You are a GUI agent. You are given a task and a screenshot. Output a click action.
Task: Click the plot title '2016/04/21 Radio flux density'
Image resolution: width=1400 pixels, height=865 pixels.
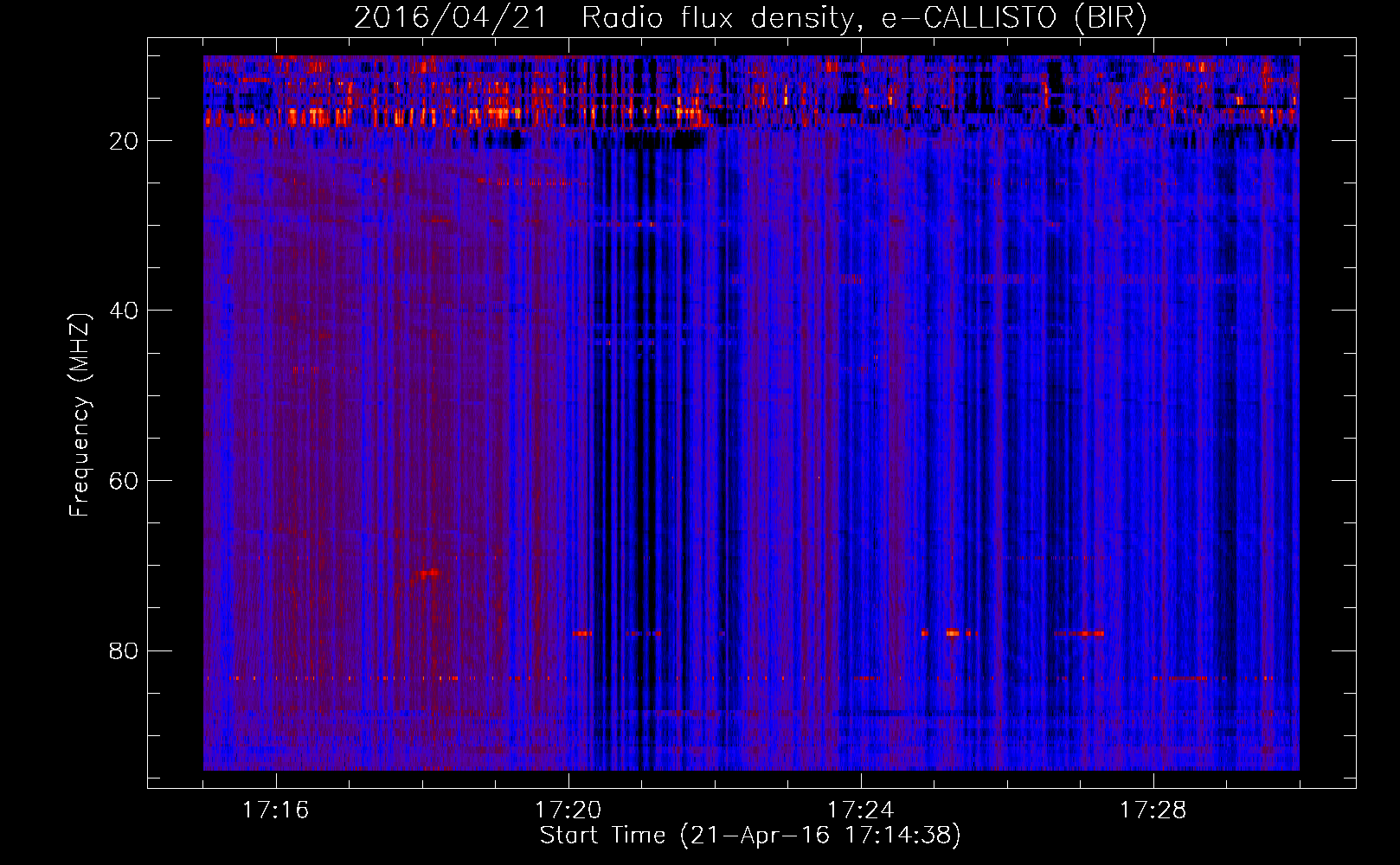coord(750,18)
